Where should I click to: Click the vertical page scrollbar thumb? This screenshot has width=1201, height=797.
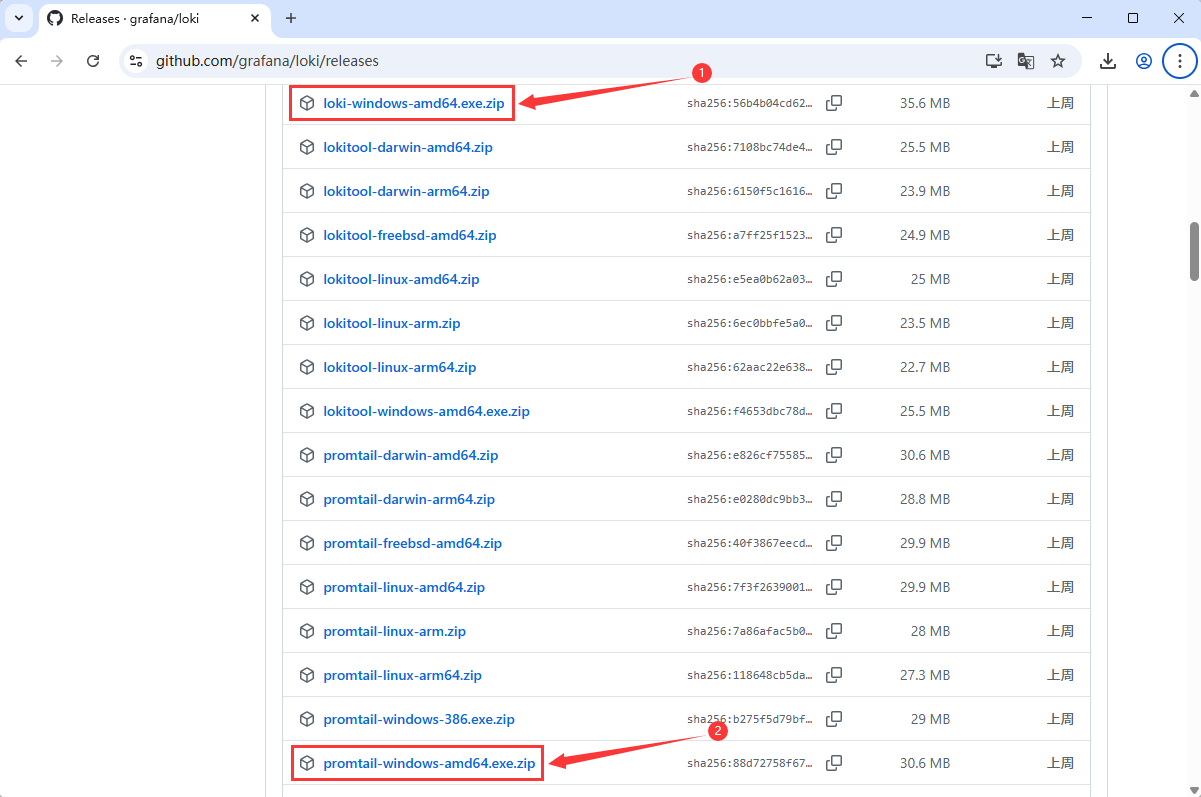coord(1193,251)
